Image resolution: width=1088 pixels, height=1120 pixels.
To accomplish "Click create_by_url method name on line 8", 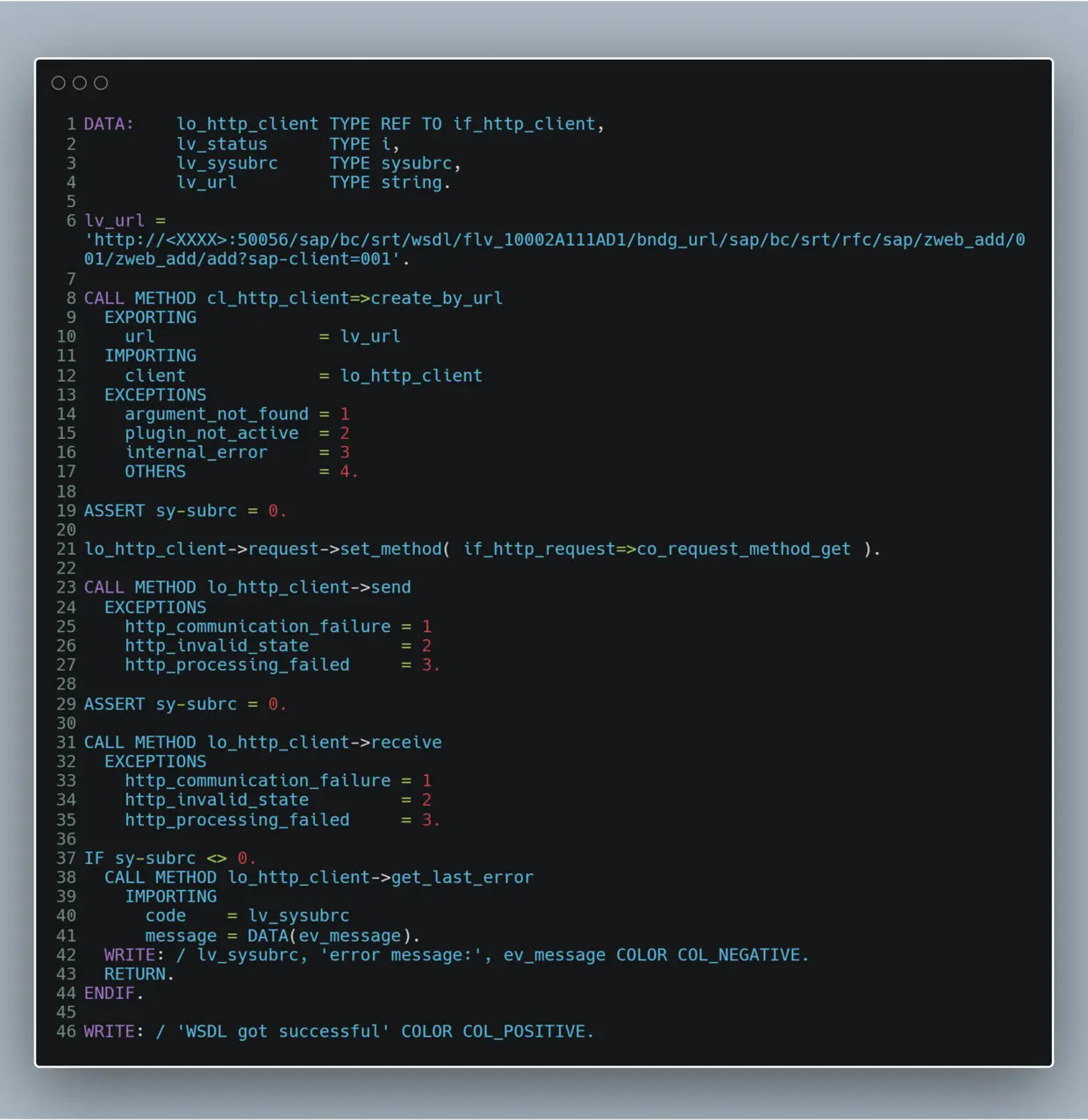I will (437, 298).
